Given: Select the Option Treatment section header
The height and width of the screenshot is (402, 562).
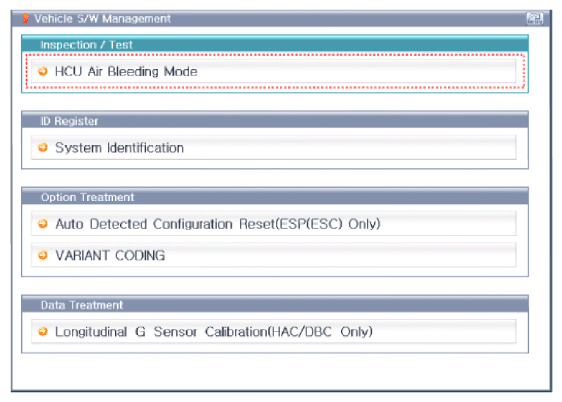Looking at the screenshot, I should [275, 197].
